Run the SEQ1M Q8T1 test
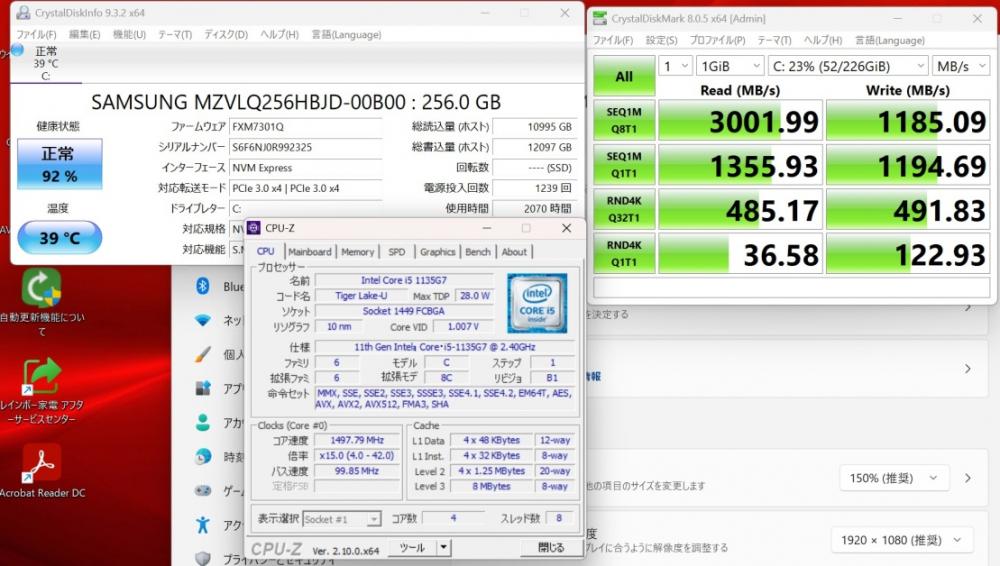Image resolution: width=1000 pixels, height=566 pixels. pos(624,120)
